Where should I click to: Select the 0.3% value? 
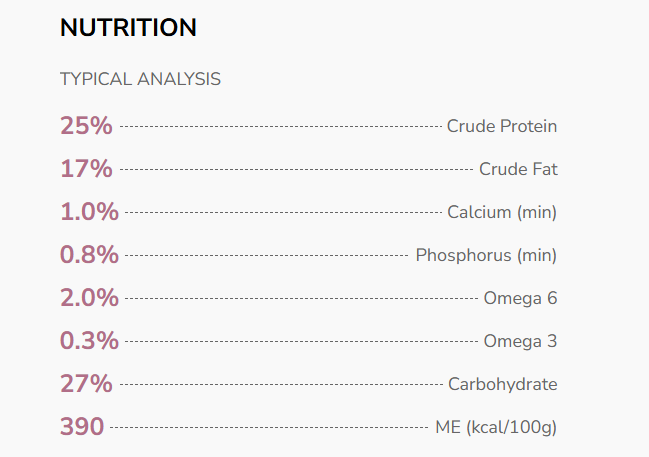[89, 341]
